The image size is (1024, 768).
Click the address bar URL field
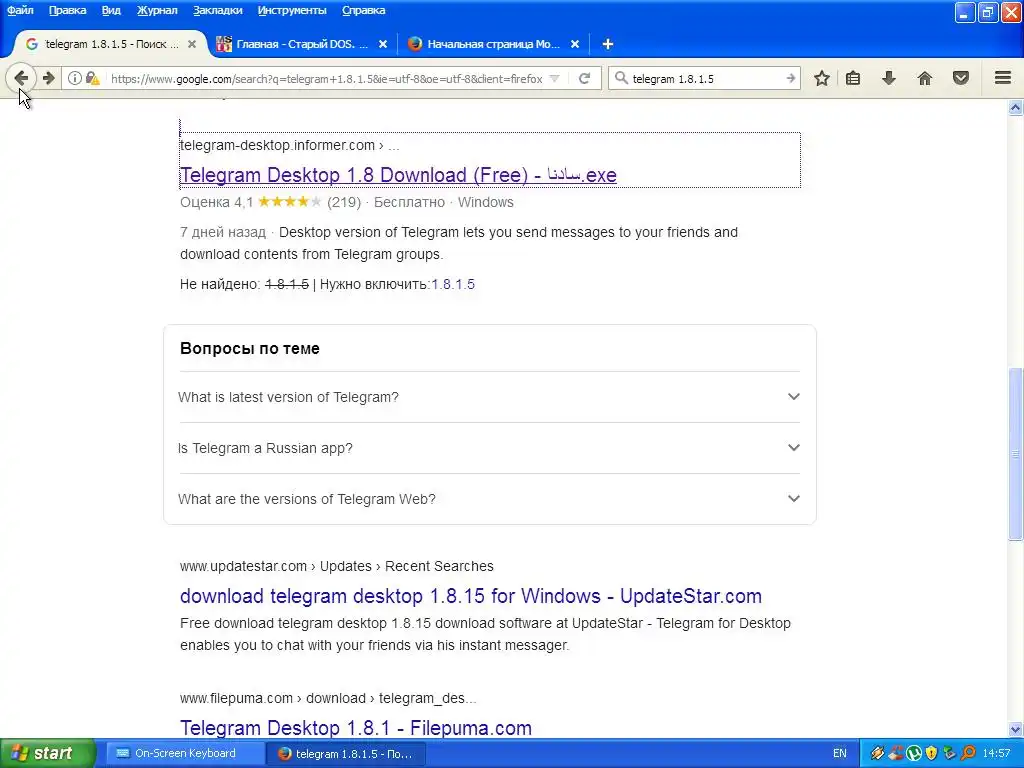coord(327,78)
